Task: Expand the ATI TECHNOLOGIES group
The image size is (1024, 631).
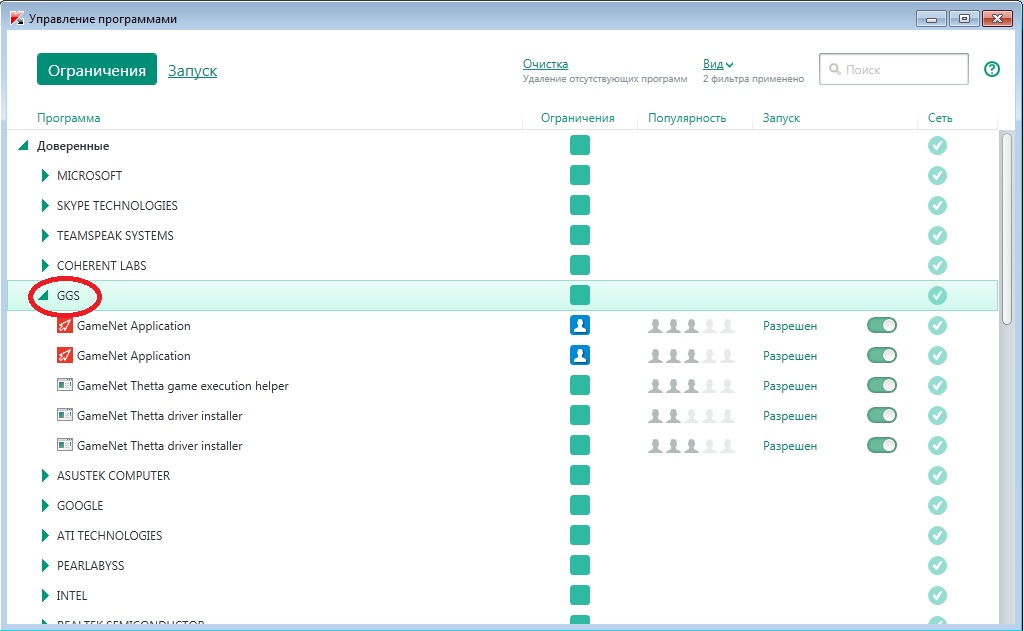Action: (x=45, y=536)
